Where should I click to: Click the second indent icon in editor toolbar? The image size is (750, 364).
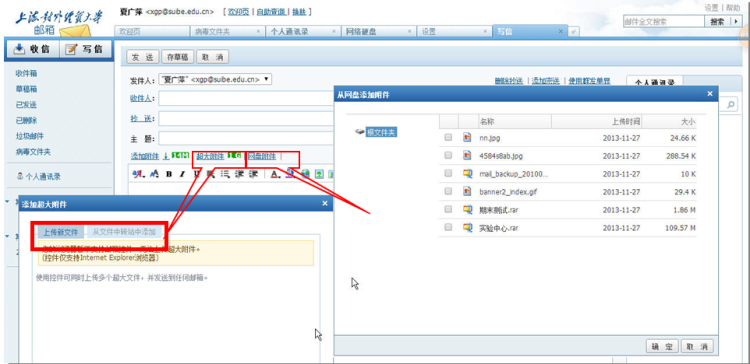[254, 174]
